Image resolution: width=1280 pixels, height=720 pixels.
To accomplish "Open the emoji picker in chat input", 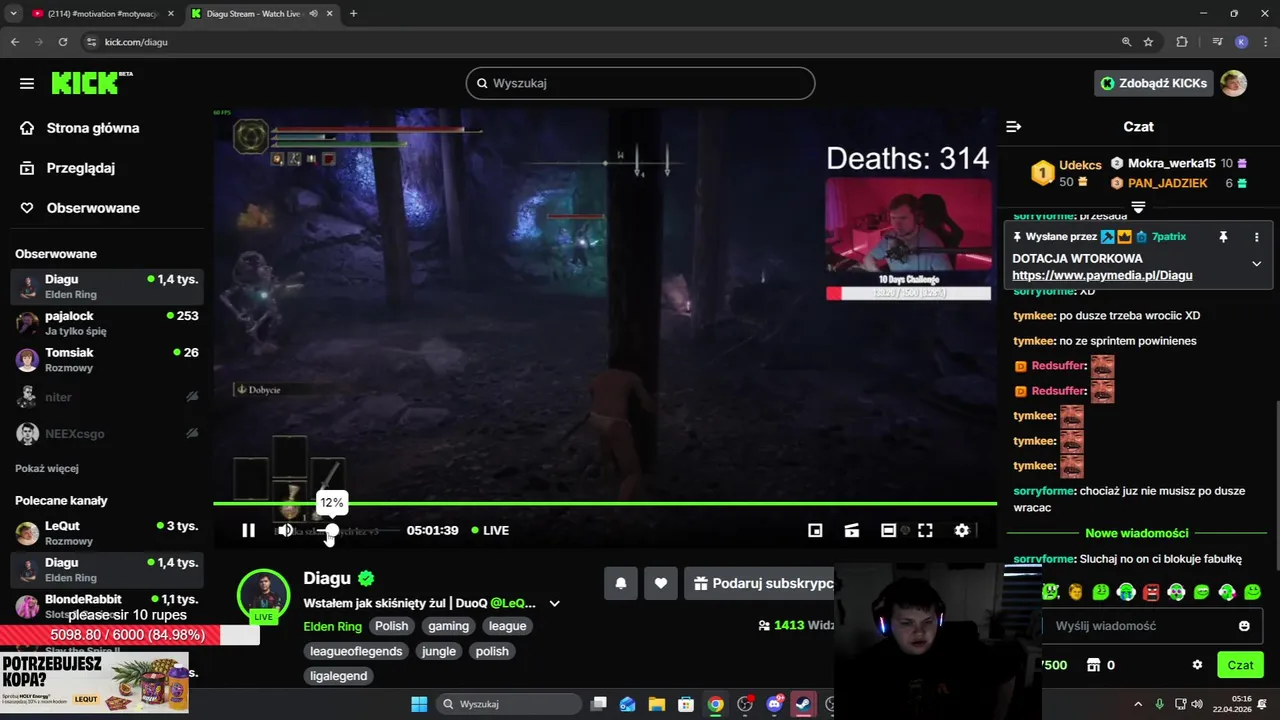I will [1244, 626].
